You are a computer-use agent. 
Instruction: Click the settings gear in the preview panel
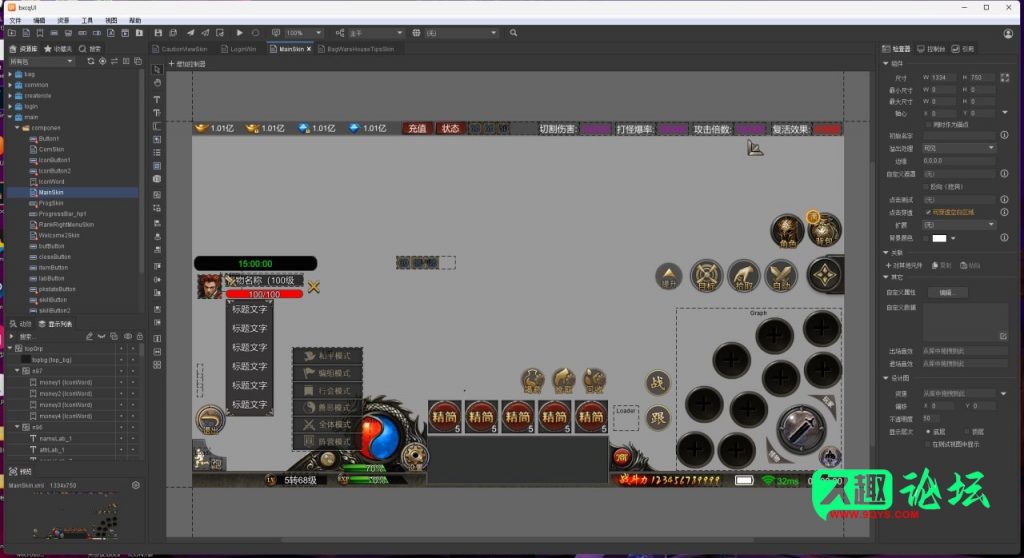[x=136, y=485]
